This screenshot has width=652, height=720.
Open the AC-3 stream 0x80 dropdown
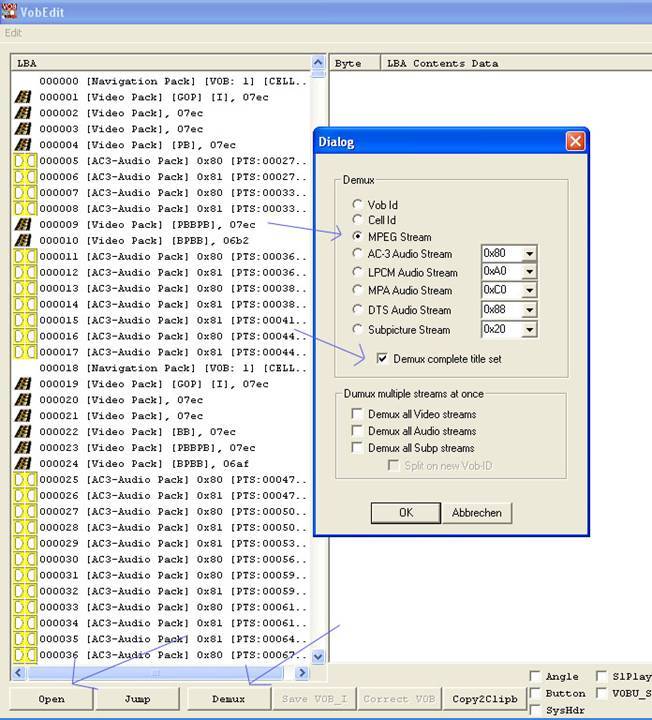[x=529, y=253]
